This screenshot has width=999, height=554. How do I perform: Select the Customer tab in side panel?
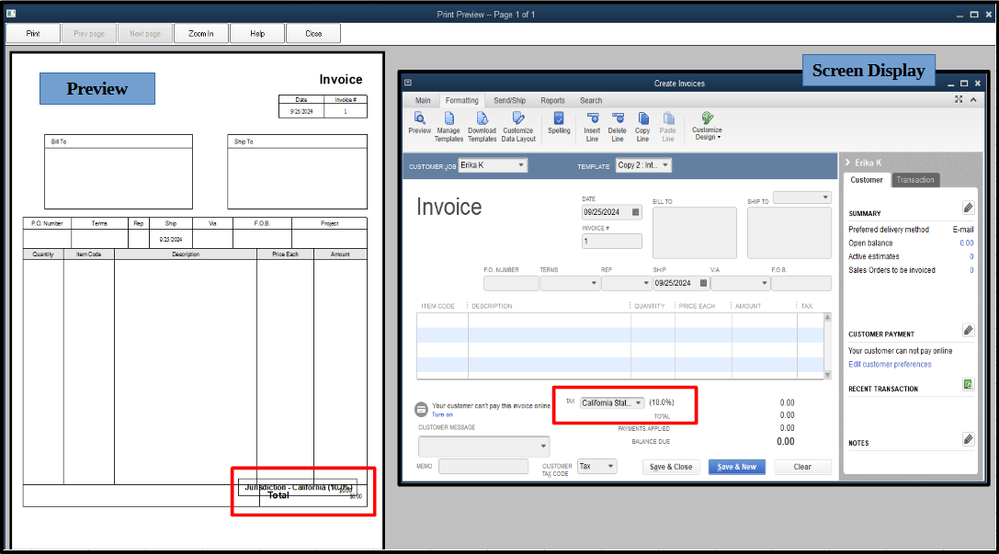click(866, 180)
